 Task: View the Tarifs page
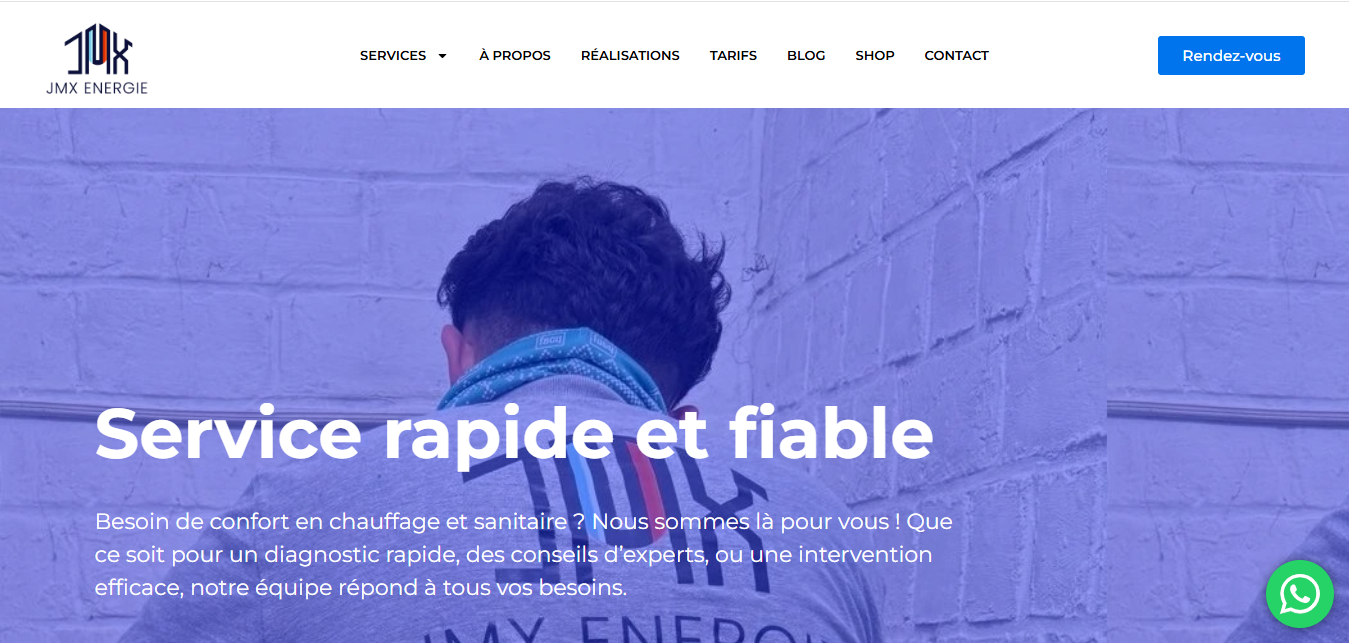pyautogui.click(x=733, y=56)
